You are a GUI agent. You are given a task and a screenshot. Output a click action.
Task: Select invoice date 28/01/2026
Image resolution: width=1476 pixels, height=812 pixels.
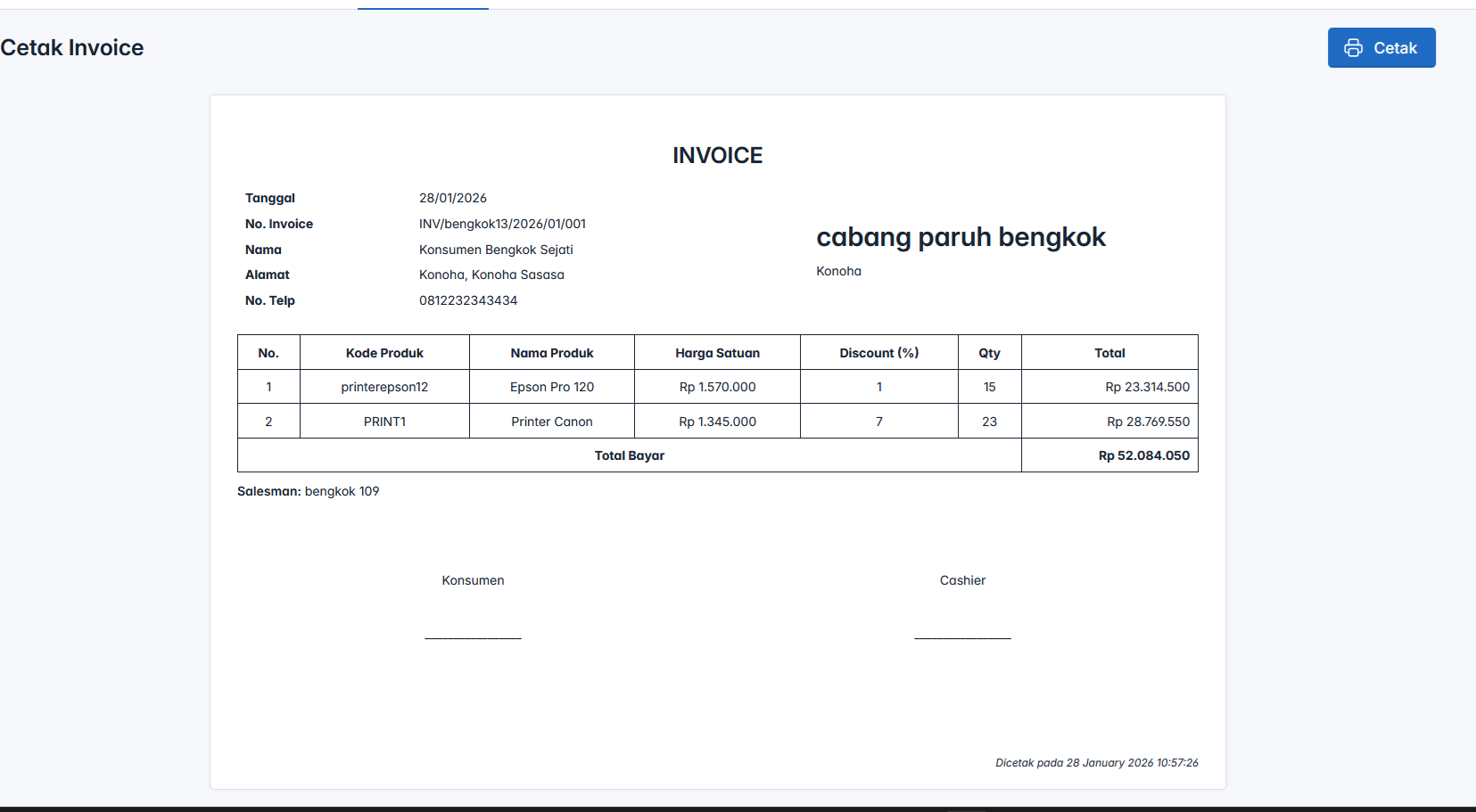[453, 198]
